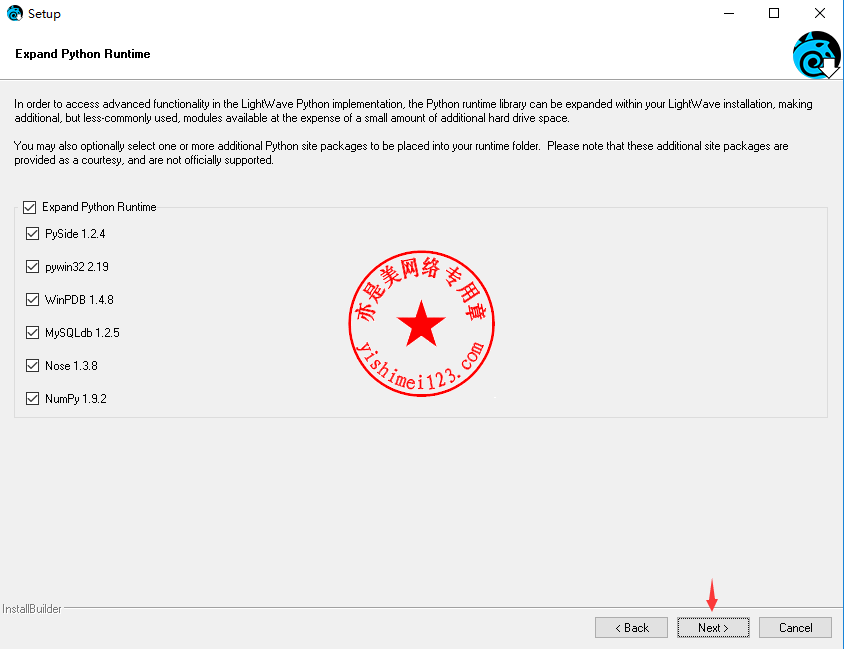The height and width of the screenshot is (649, 844).
Task: Click the LightWave installer logo in header
Action: click(x=816, y=54)
